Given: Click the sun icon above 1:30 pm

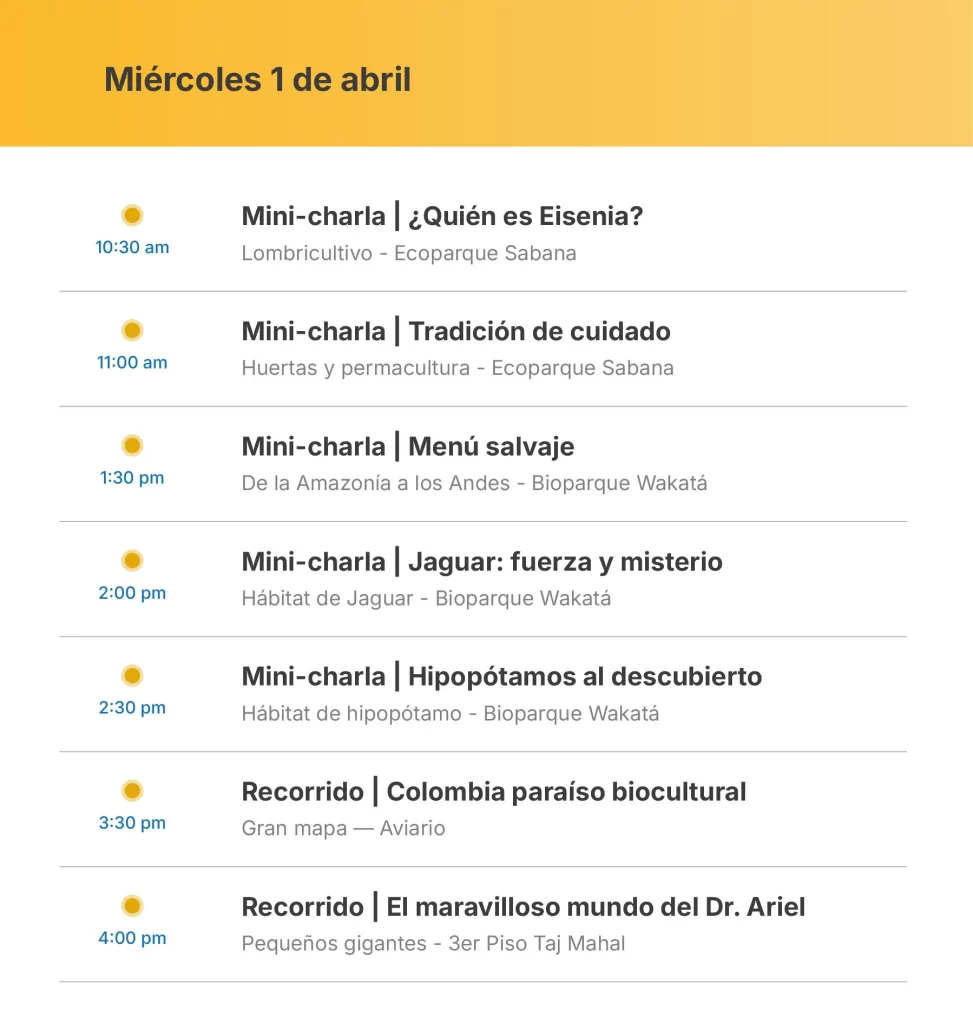Looking at the screenshot, I should coord(132,445).
